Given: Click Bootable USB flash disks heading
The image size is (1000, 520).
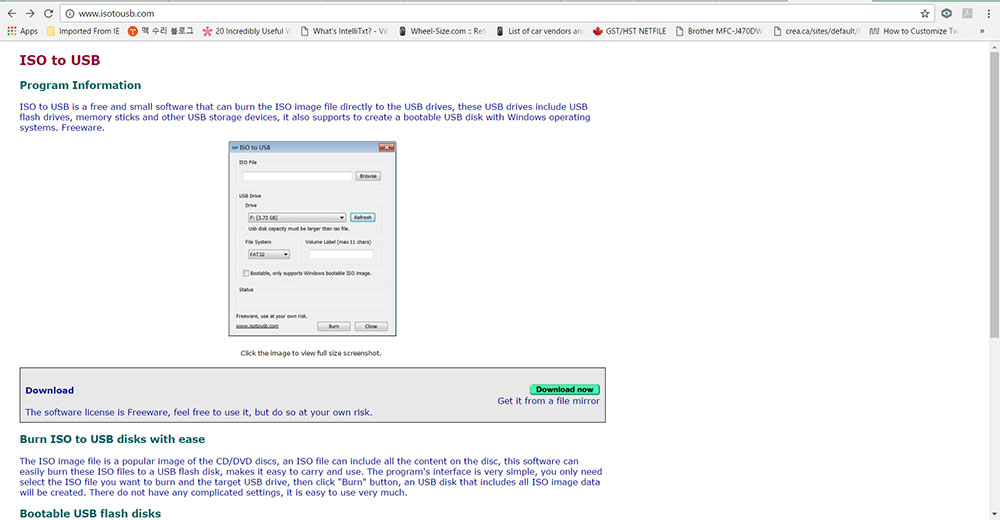Looking at the screenshot, I should (x=90, y=514).
